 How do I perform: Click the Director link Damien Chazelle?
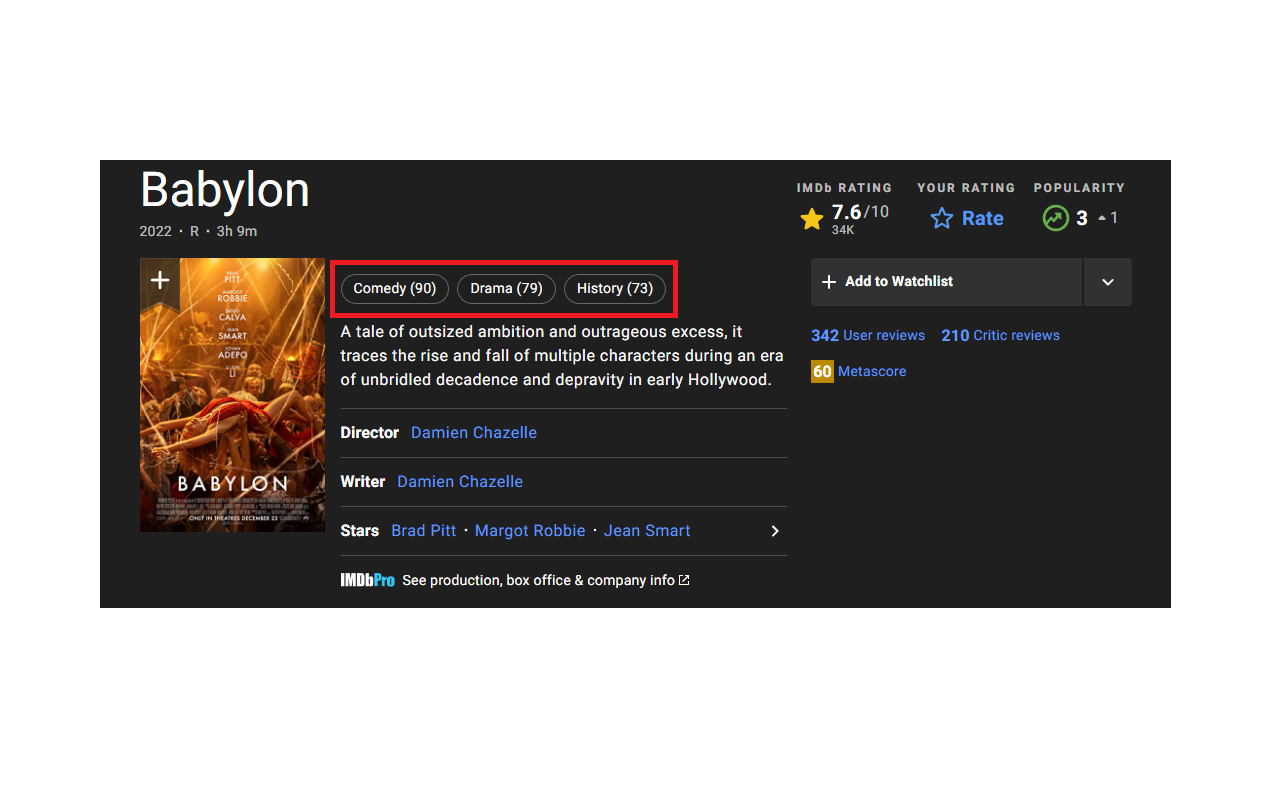pyautogui.click(x=474, y=433)
